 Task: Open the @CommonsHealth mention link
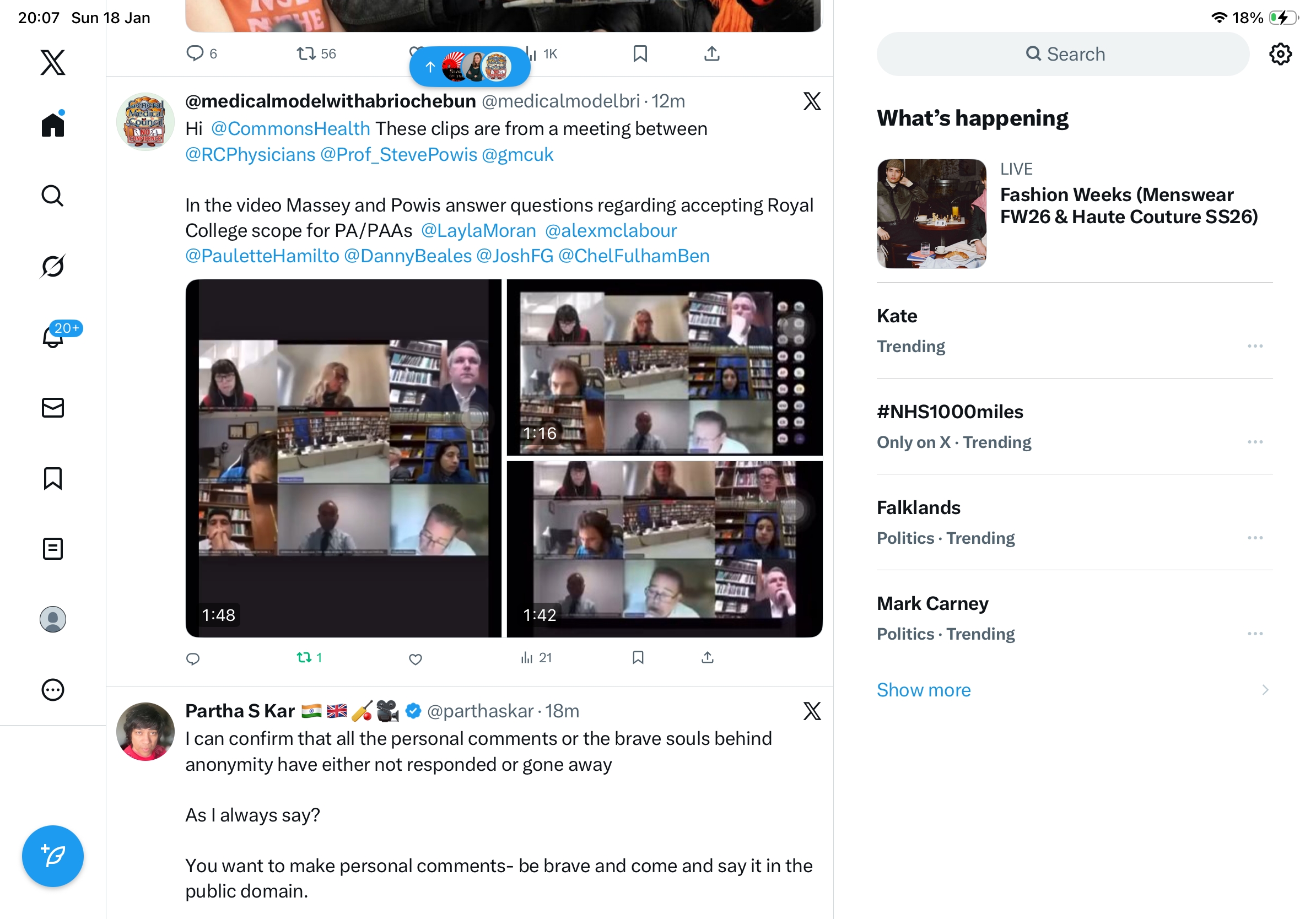coord(290,129)
